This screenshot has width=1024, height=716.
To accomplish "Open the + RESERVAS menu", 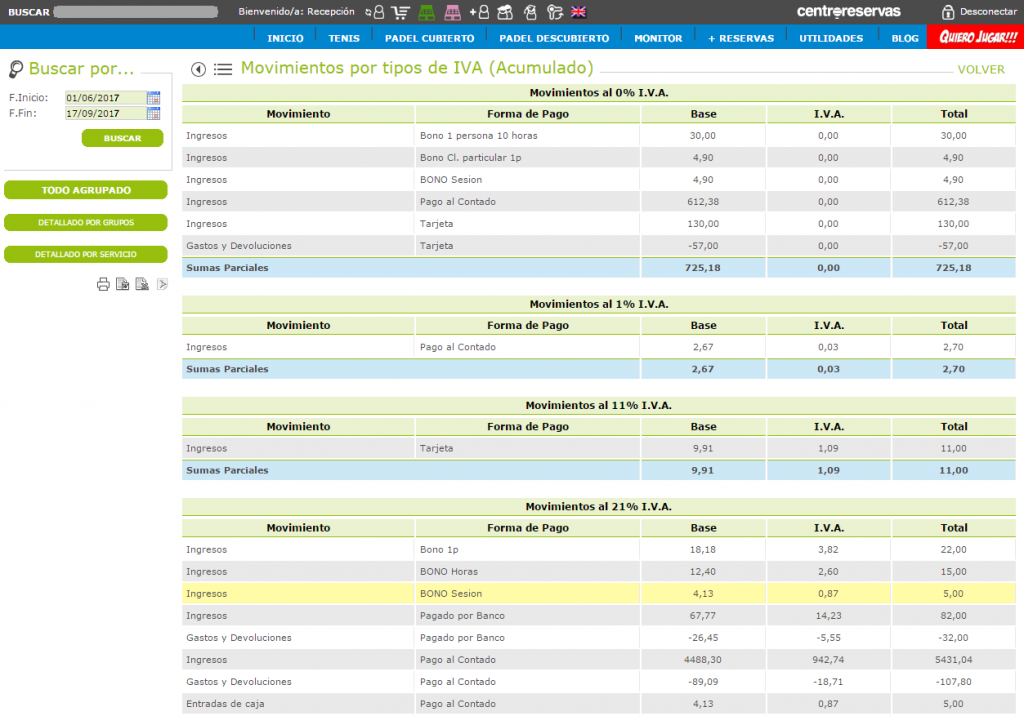I will (x=741, y=39).
